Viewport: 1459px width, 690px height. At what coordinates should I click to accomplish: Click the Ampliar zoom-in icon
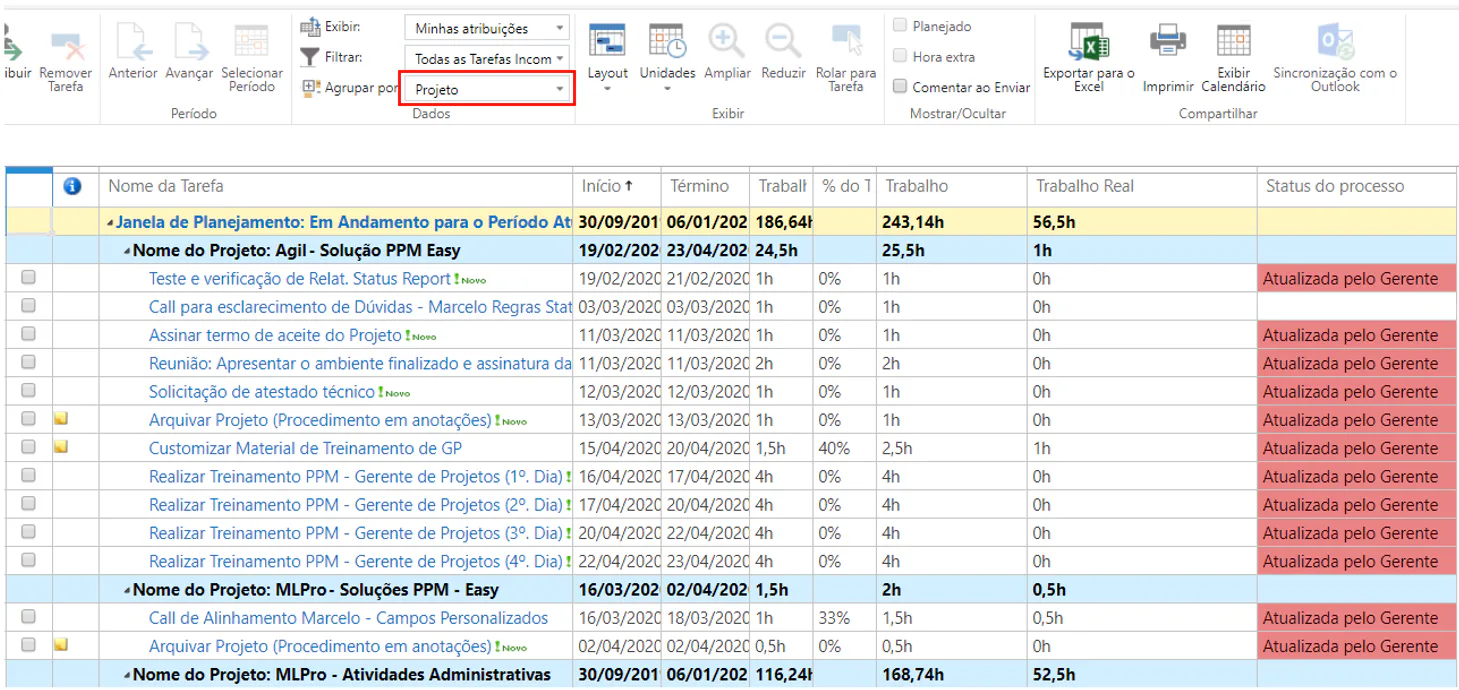(x=727, y=41)
